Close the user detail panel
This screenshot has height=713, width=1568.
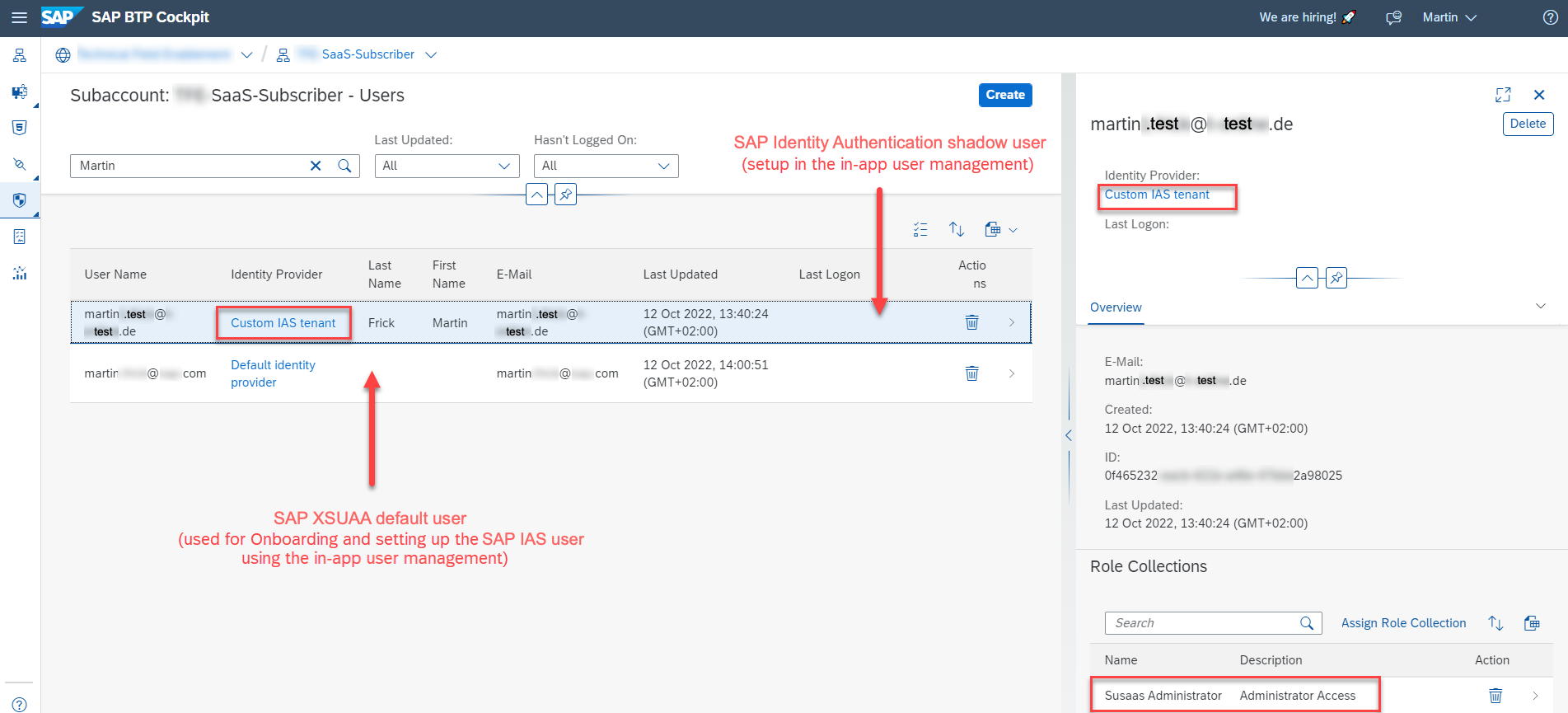tap(1539, 95)
